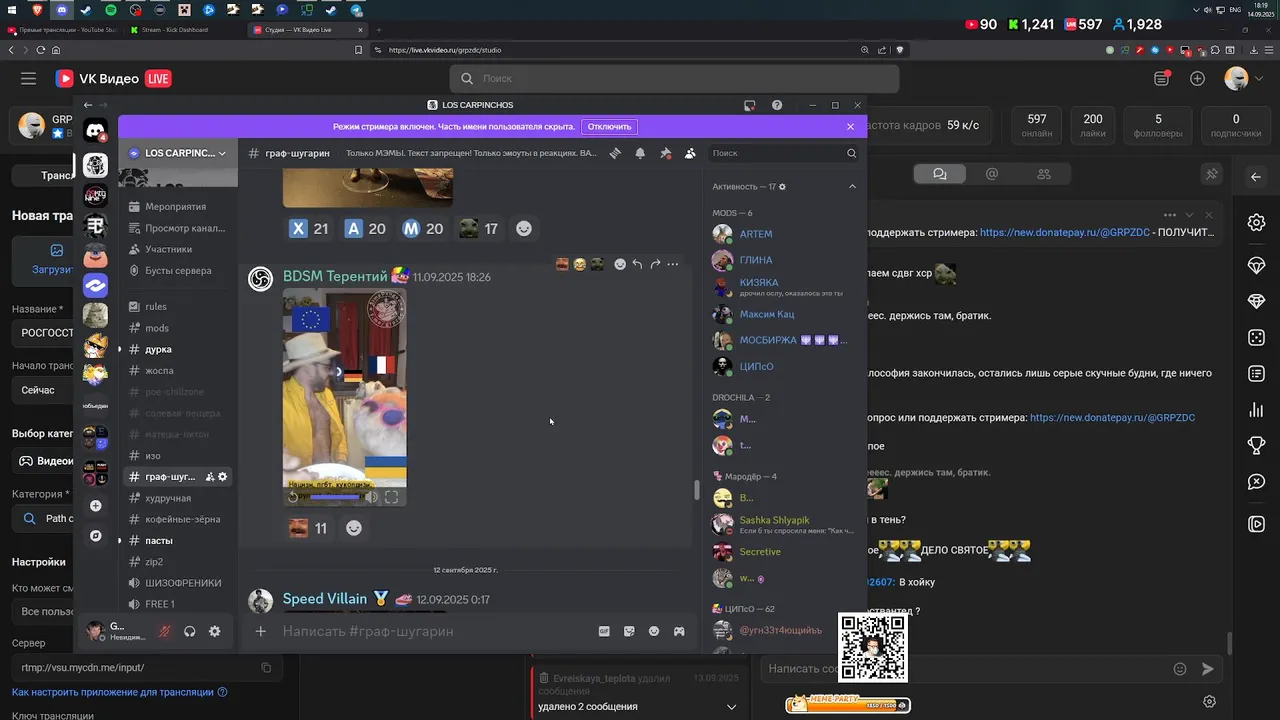
Task: Toggle member list icon in Discord header
Action: (690, 153)
